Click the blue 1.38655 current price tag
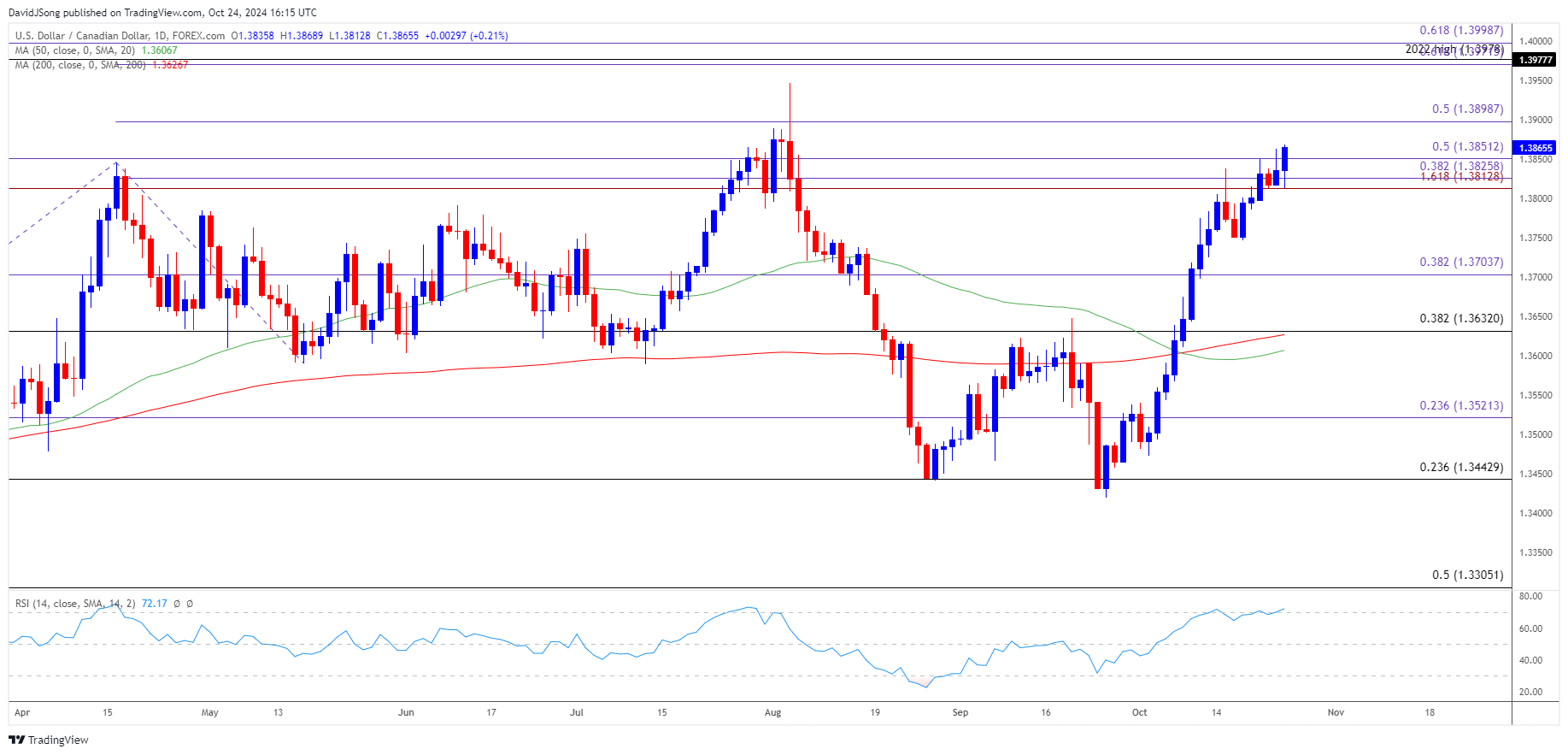Image resolution: width=1568 pixels, height=755 pixels. tap(1535, 148)
